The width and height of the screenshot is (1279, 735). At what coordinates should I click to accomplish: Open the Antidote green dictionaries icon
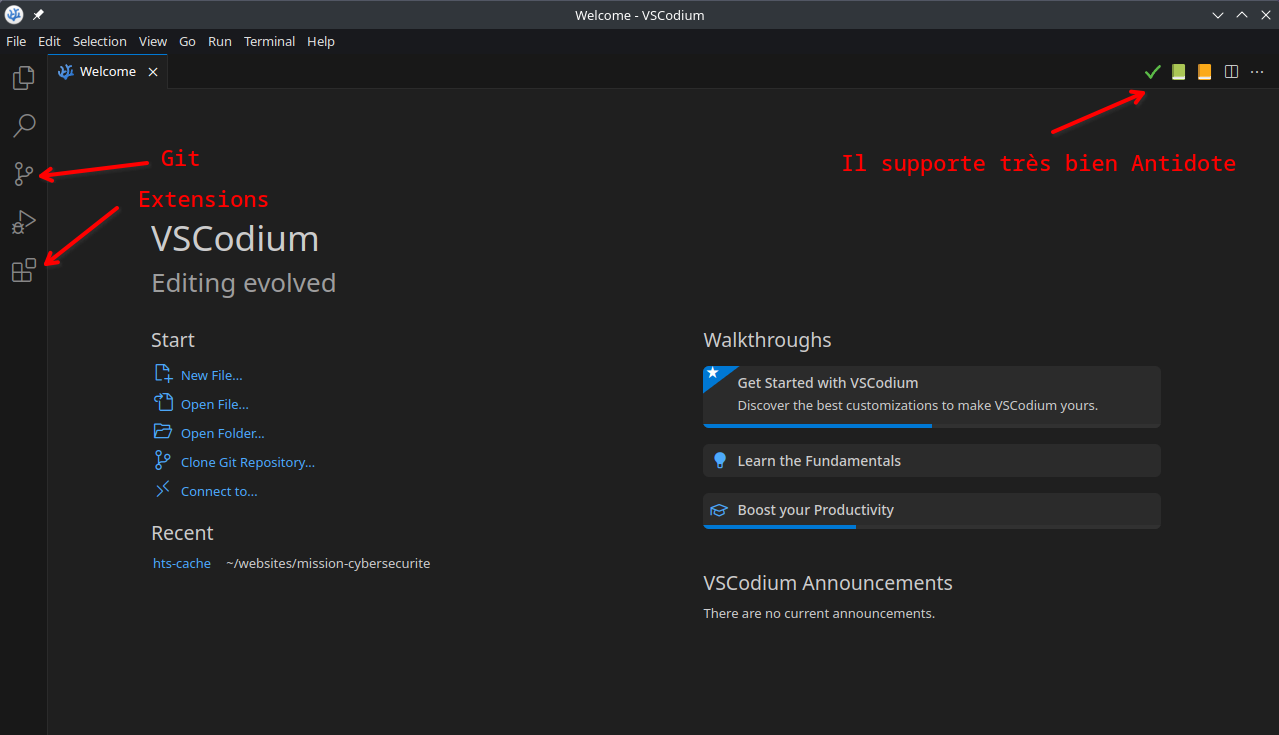(1178, 71)
